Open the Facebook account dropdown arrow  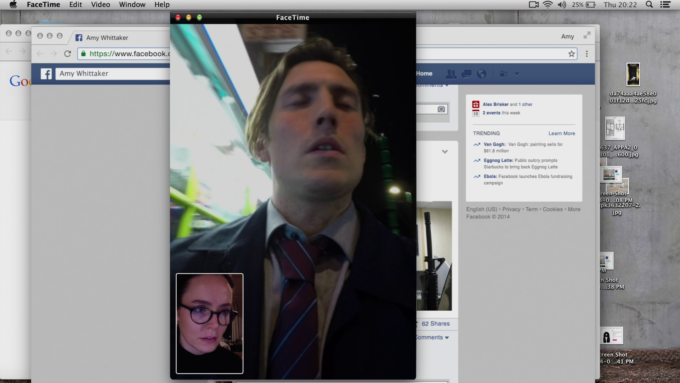click(517, 74)
